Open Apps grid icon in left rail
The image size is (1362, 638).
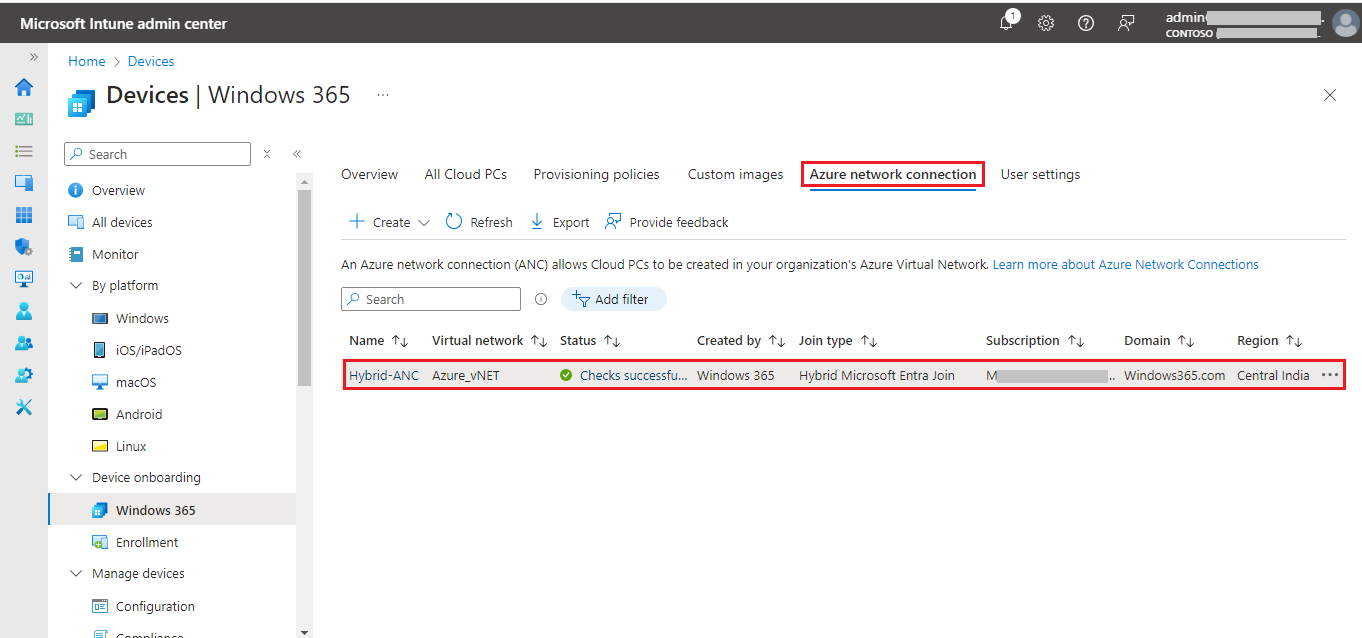[23, 215]
